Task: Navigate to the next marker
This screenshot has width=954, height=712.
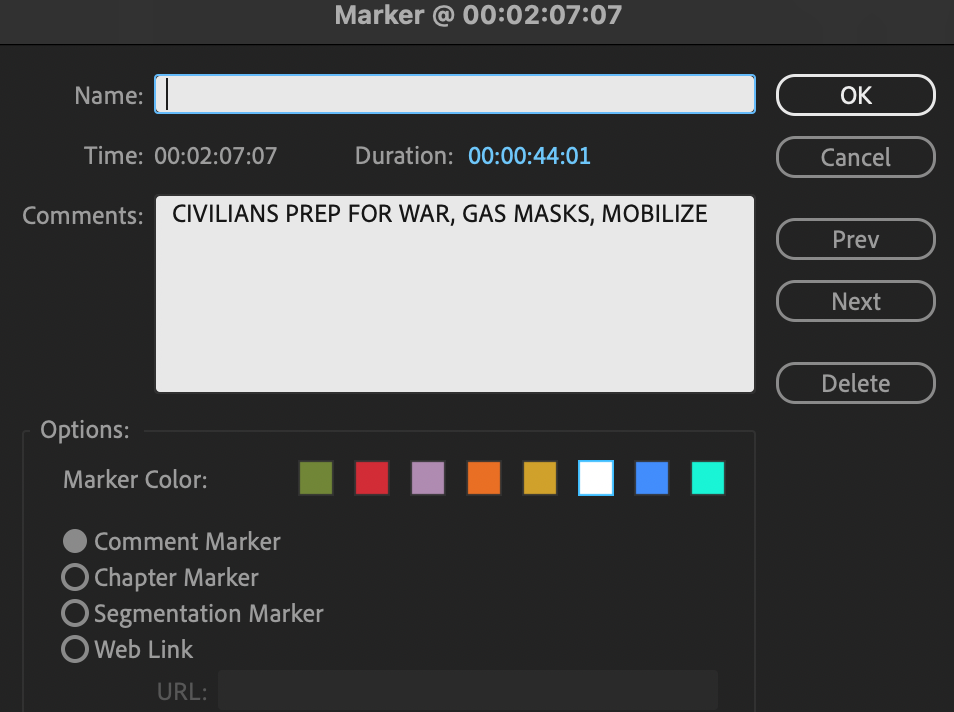Action: 855,301
